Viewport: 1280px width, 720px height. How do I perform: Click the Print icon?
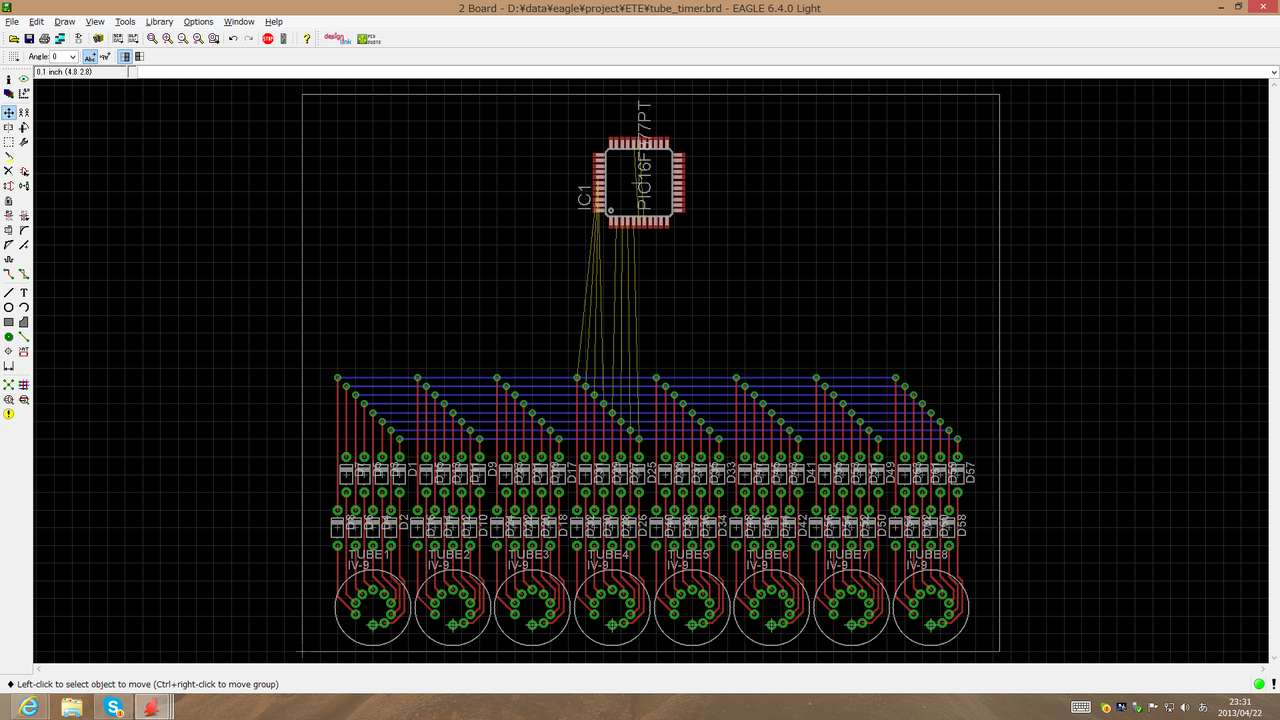click(x=44, y=39)
